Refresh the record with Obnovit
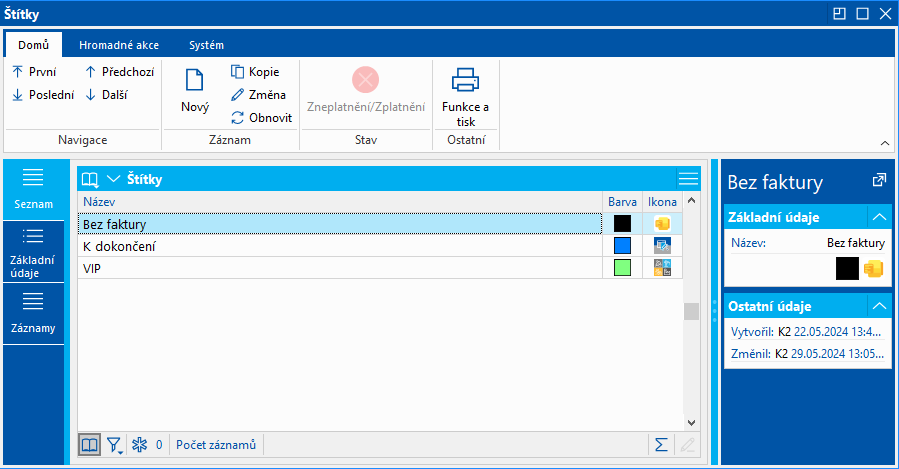Viewport: 899px width, 469px height. (261, 118)
